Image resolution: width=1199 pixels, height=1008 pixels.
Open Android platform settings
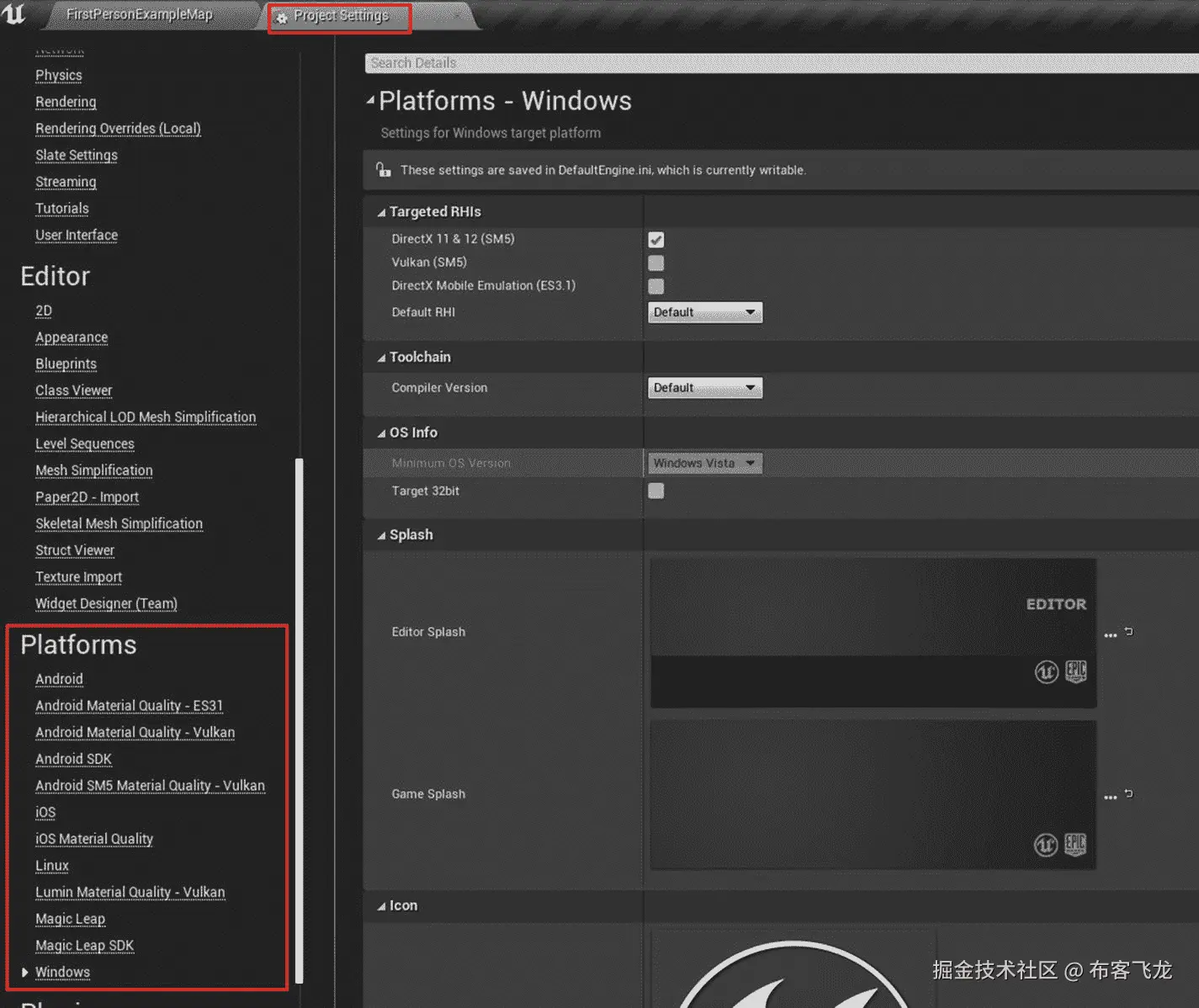[59, 679]
